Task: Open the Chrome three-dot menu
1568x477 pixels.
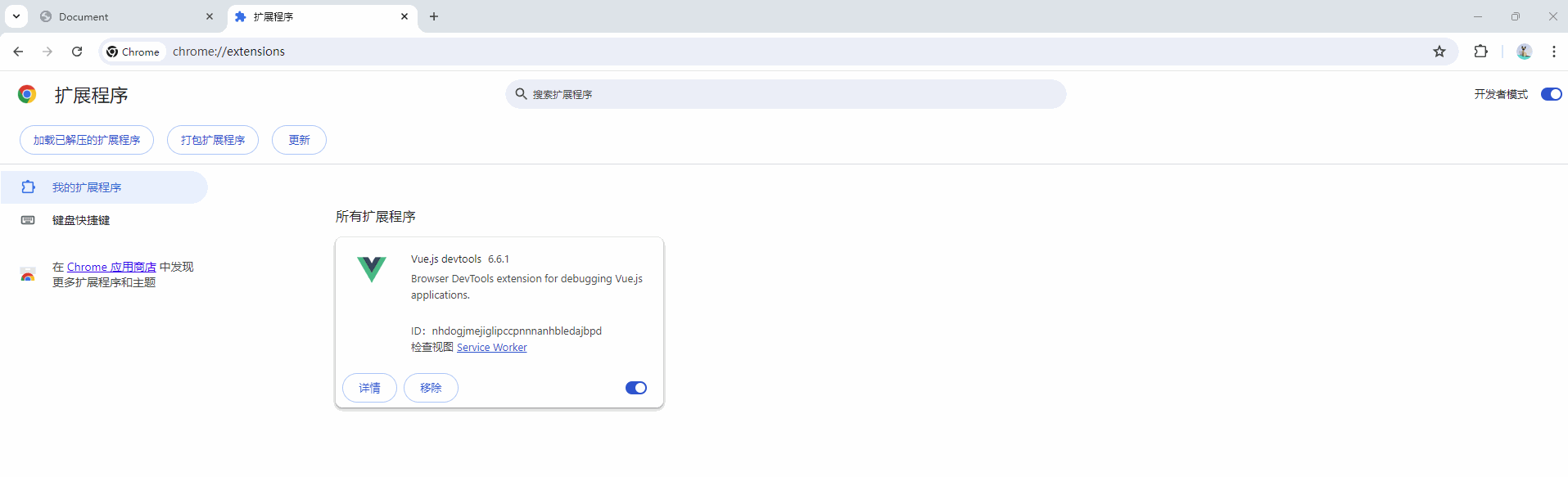Action: (x=1553, y=52)
